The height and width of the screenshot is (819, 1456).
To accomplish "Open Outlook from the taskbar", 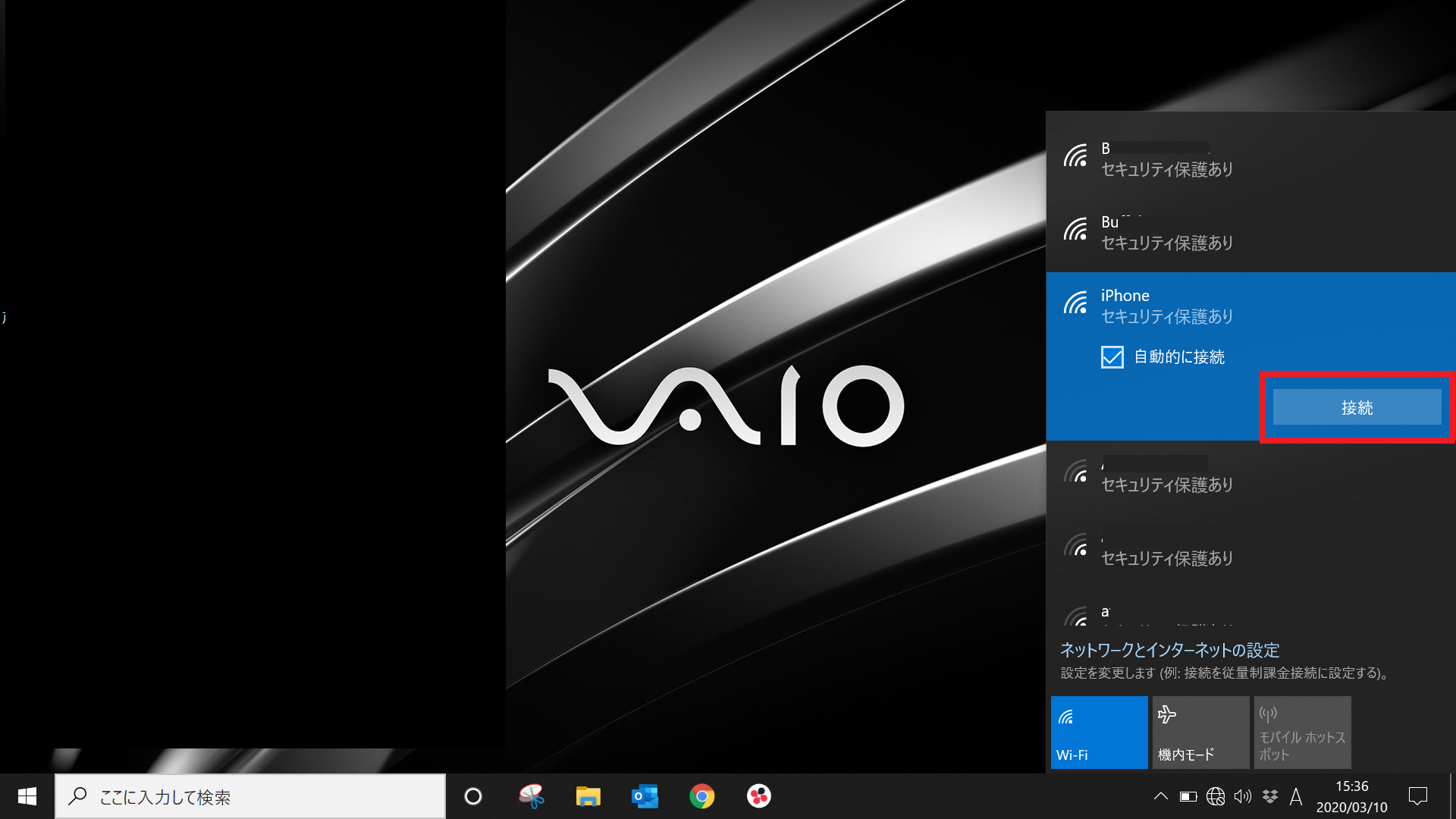I will pyautogui.click(x=645, y=796).
